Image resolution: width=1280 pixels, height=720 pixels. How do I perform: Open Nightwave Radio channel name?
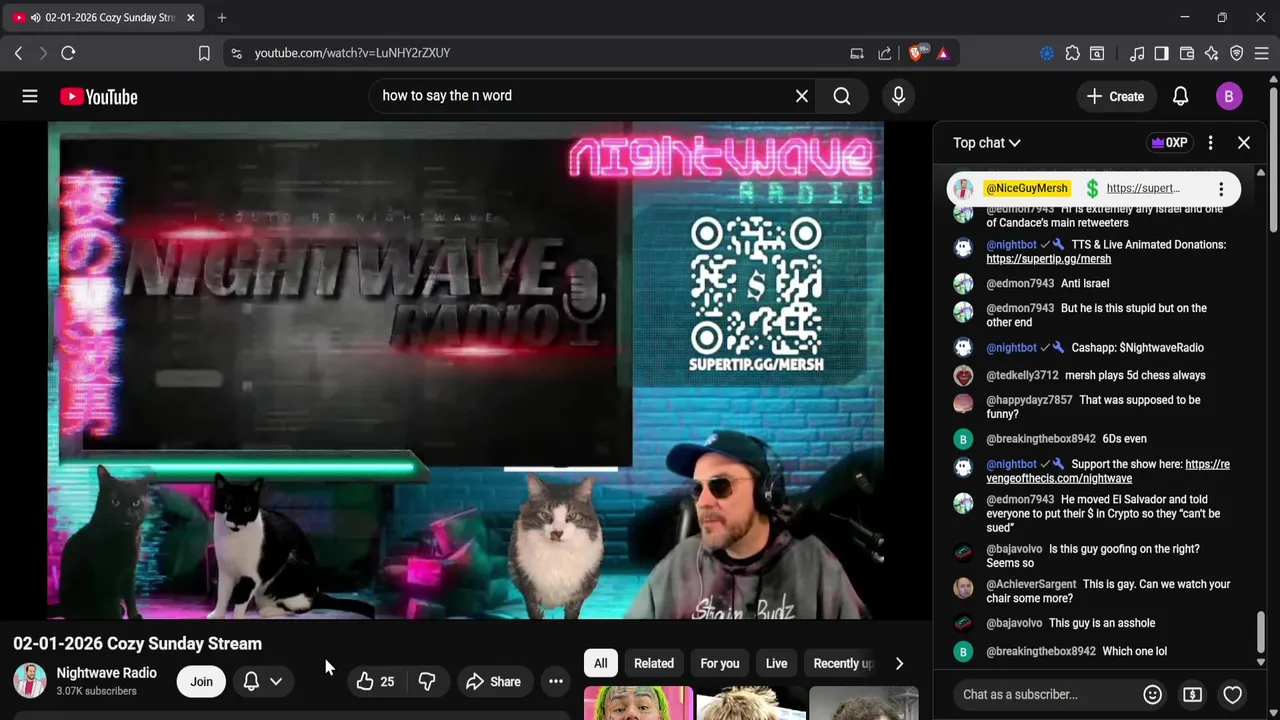pos(106,673)
